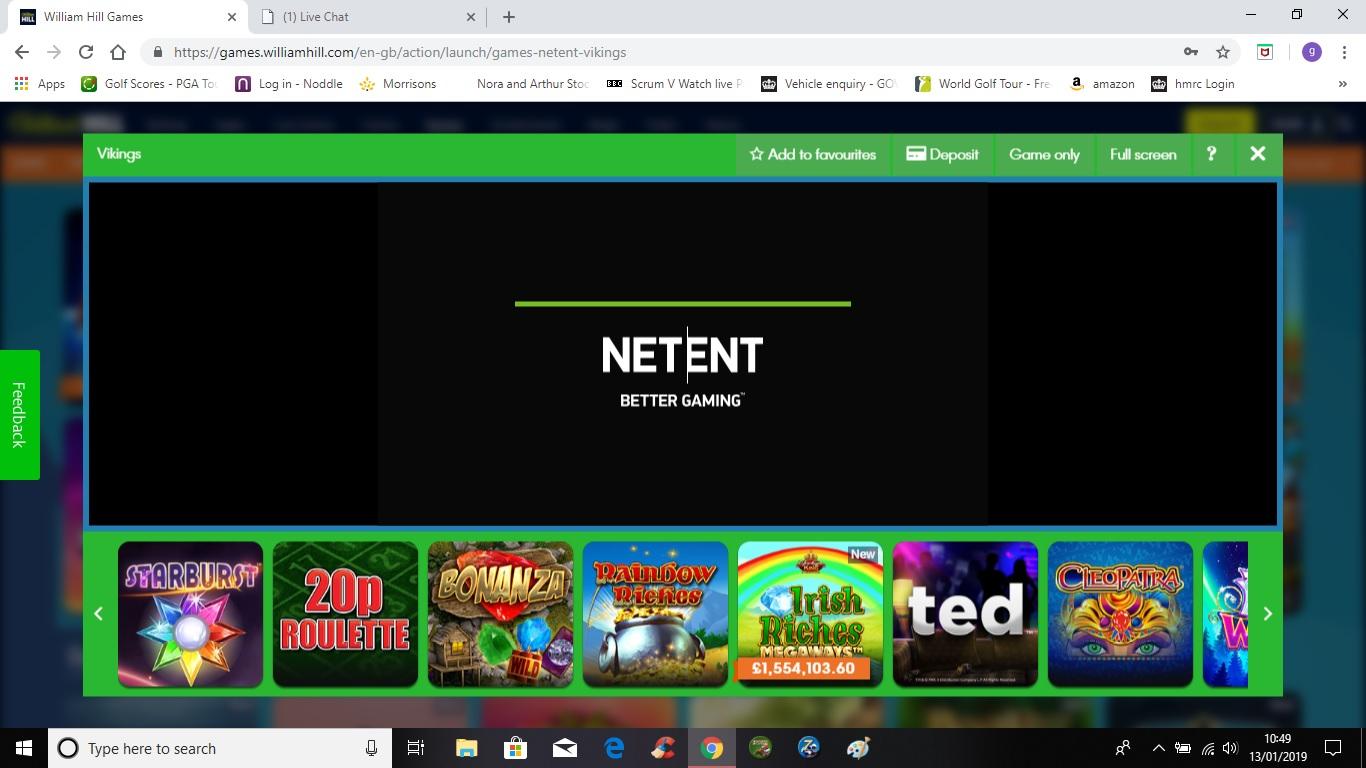Open the Vehicle enquiry bookmark
The image size is (1366, 768).
[828, 84]
